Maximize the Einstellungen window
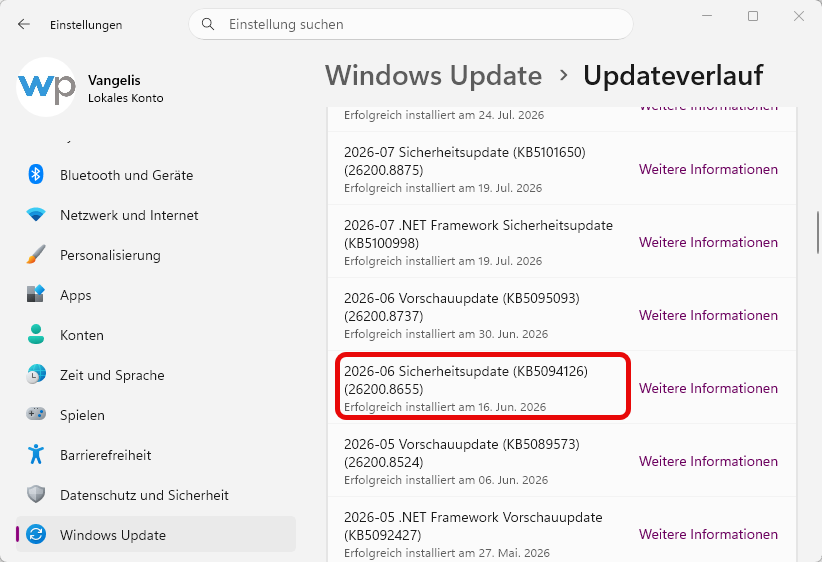Image resolution: width=822 pixels, height=562 pixels. (753, 16)
